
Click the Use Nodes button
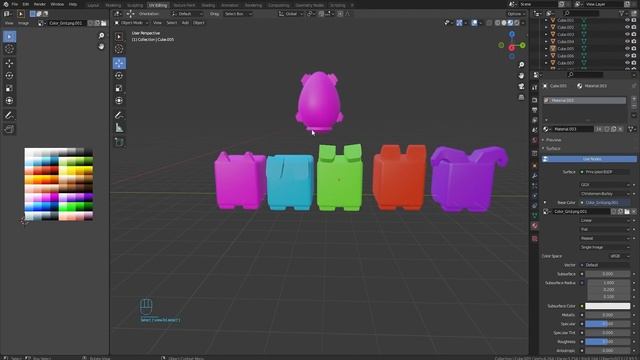(x=589, y=159)
